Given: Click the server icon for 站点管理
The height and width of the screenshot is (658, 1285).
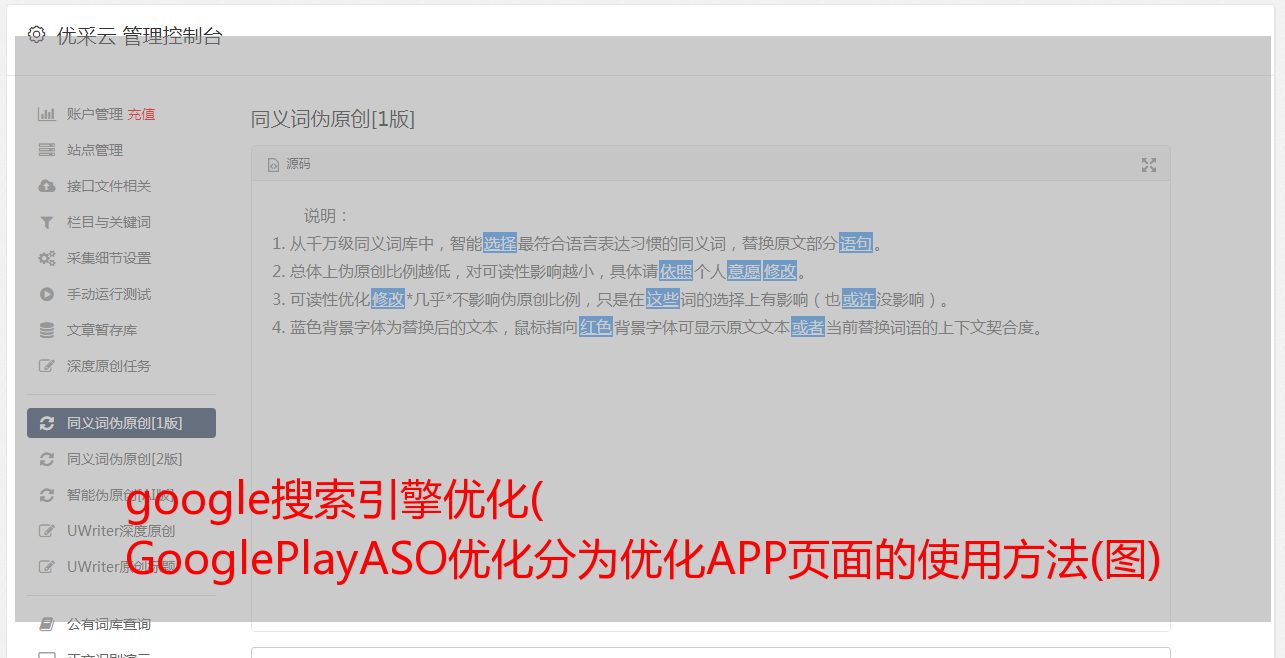Looking at the screenshot, I should [x=46, y=150].
